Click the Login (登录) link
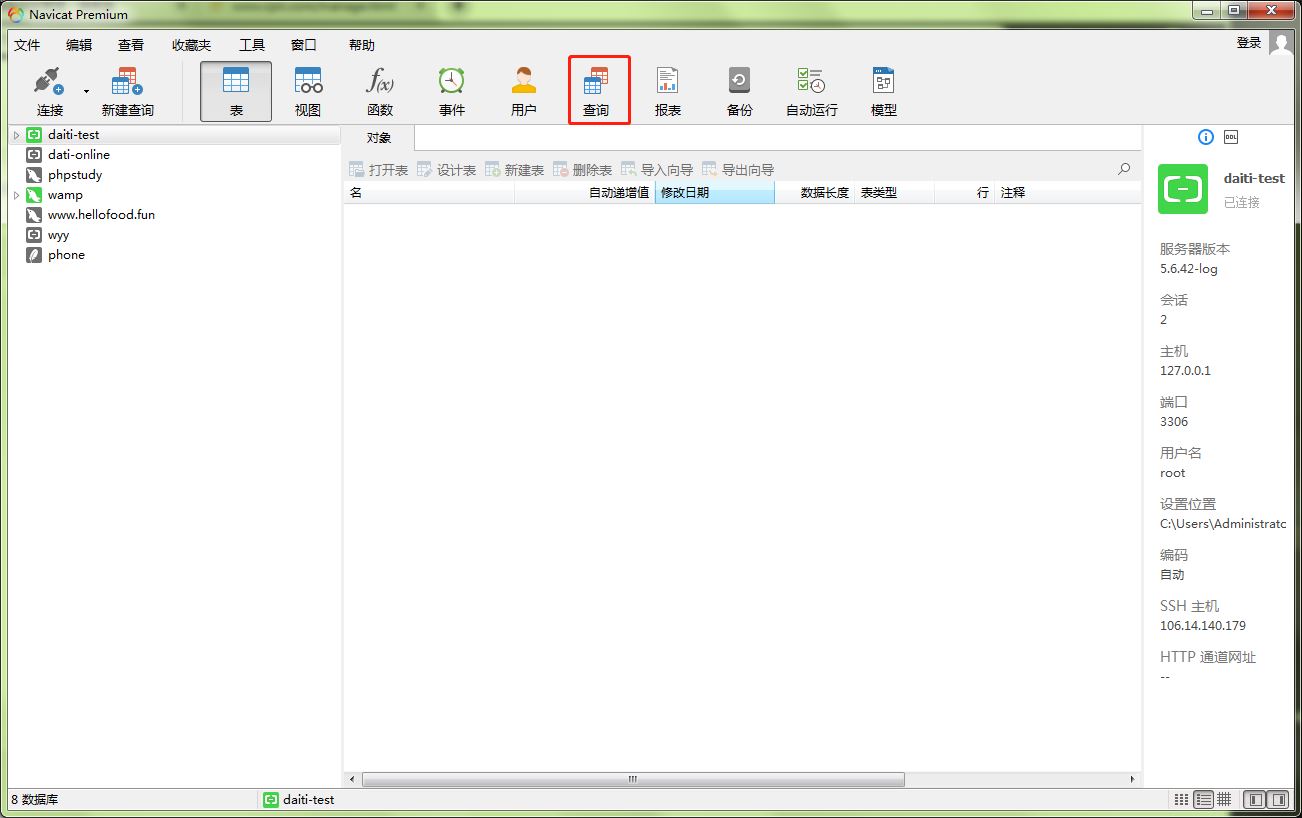This screenshot has height=818, width=1302. (x=1249, y=43)
